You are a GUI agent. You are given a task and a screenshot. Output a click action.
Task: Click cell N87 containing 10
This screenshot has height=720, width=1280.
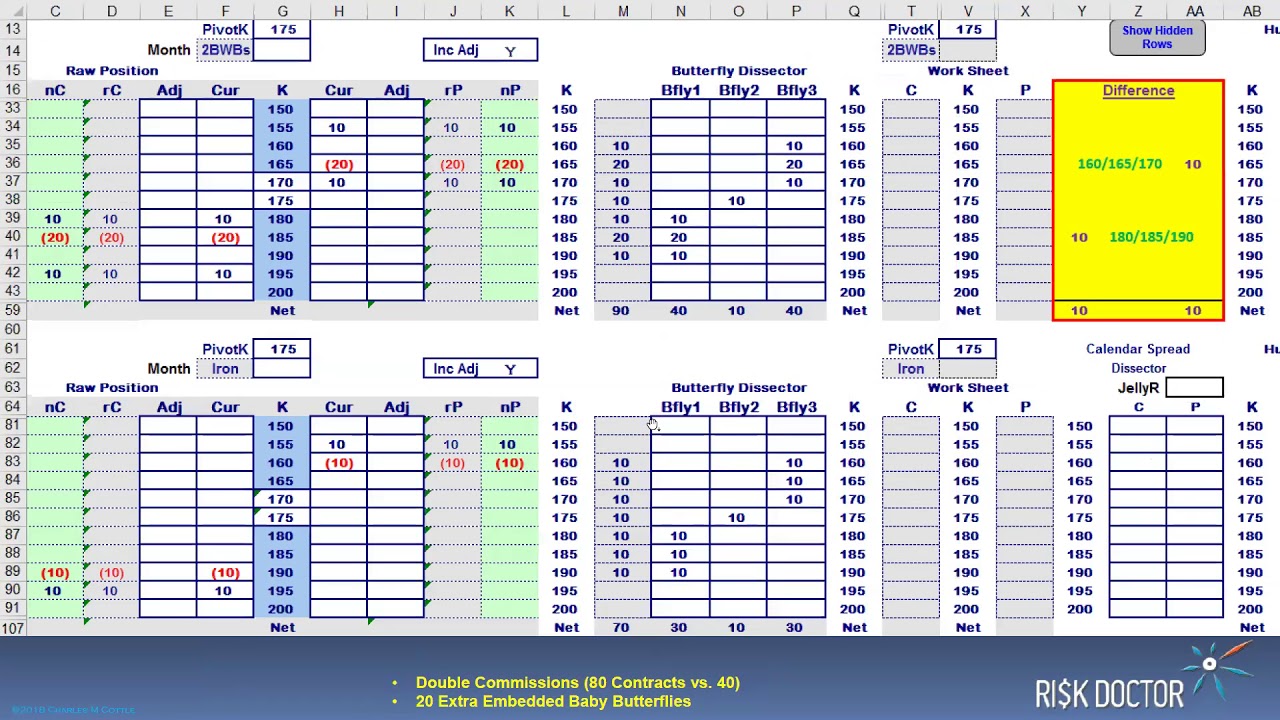tap(679, 536)
